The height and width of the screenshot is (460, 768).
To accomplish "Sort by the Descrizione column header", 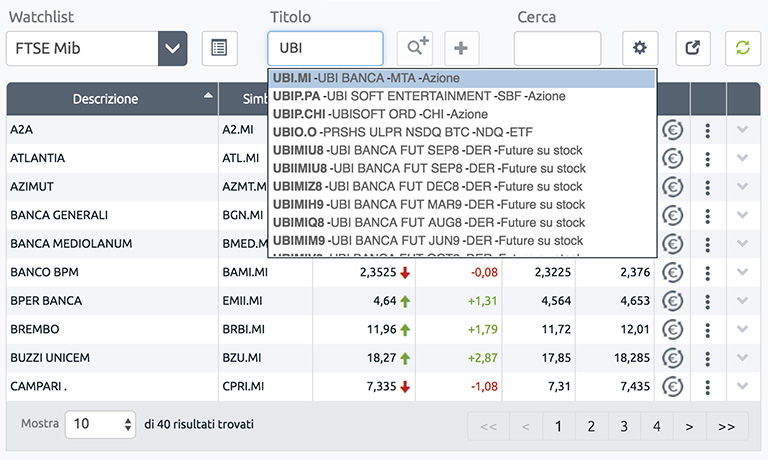I will (x=112, y=99).
